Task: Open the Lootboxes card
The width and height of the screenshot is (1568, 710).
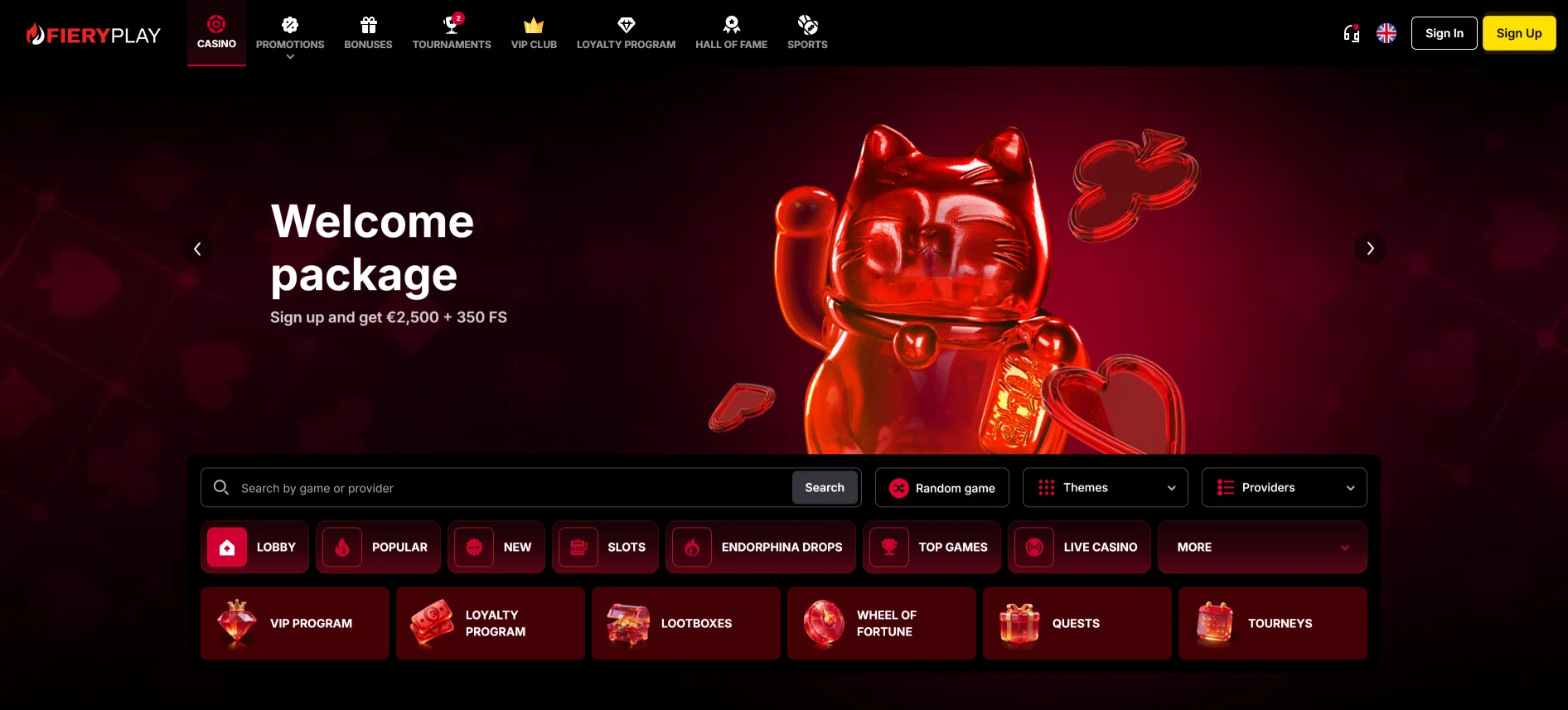Action: (x=686, y=623)
